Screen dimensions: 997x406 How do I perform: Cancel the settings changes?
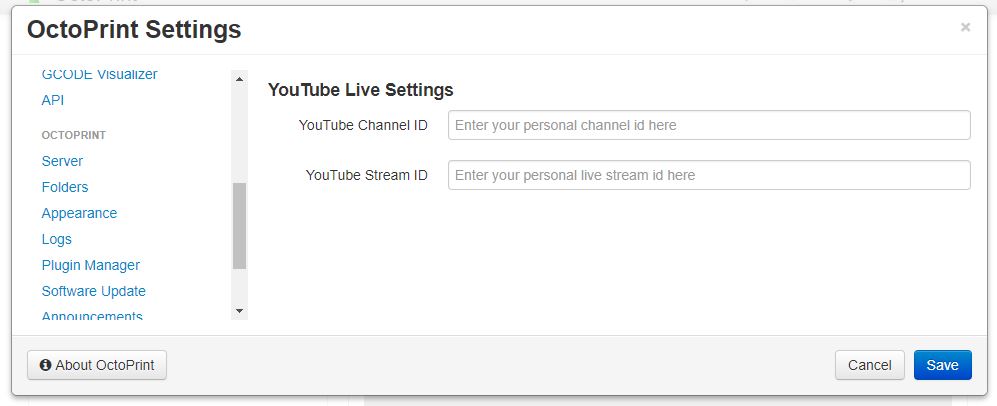869,365
